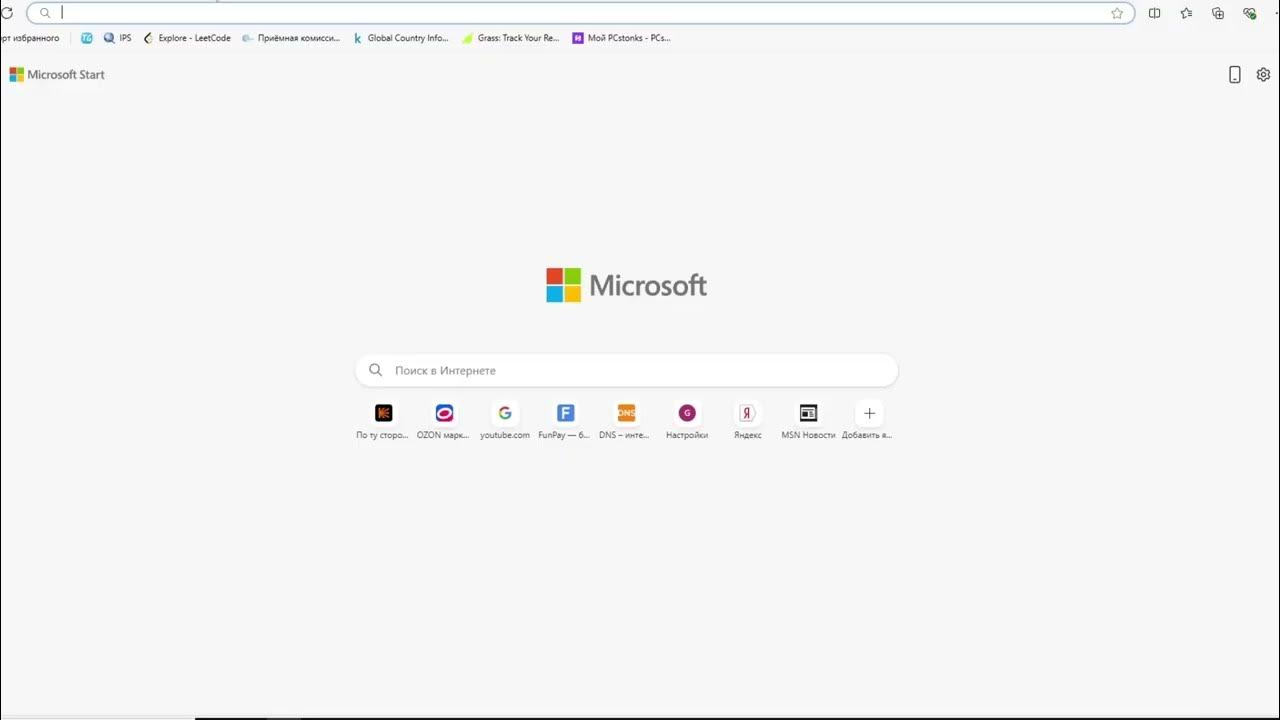Open the Global Country Info... bookmark
Viewport: 1280px width, 720px height.
[x=400, y=38]
